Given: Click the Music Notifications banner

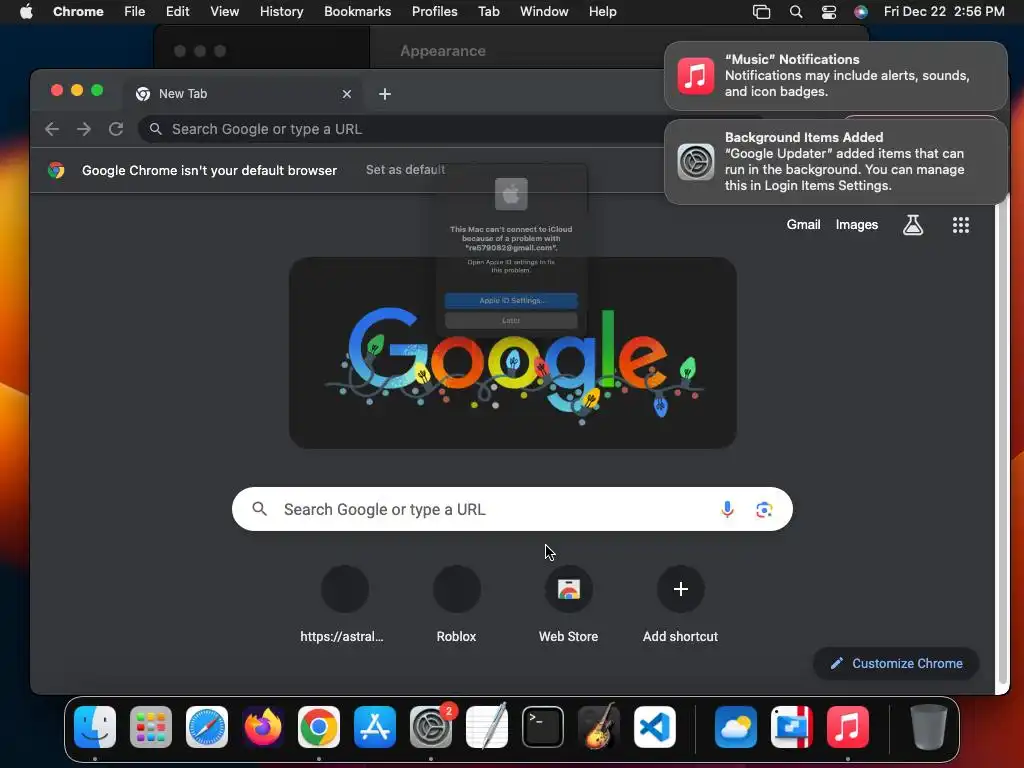Looking at the screenshot, I should [x=836, y=76].
